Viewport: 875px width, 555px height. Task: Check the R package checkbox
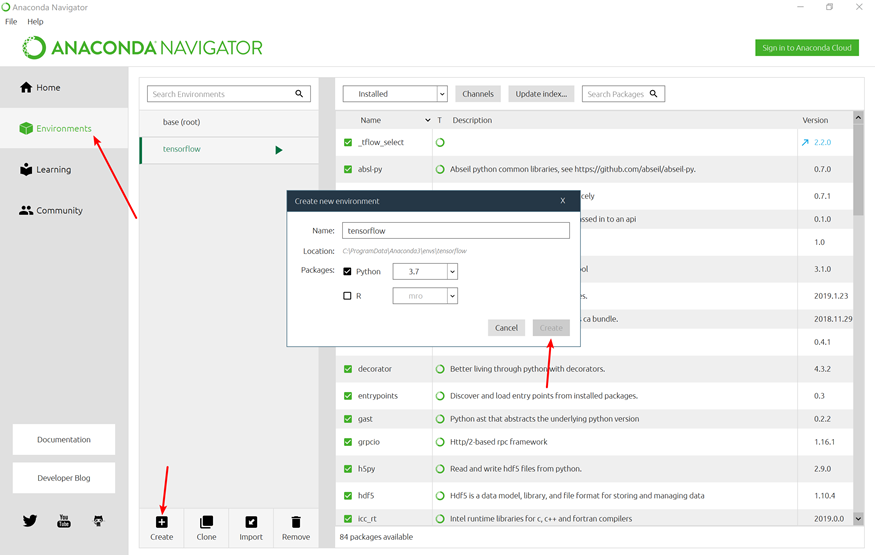coord(347,296)
